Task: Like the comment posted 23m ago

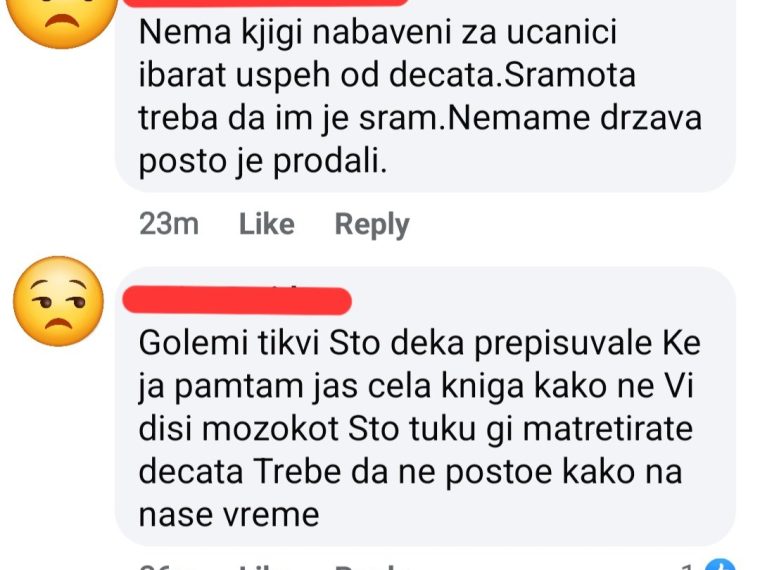Action: tap(267, 224)
